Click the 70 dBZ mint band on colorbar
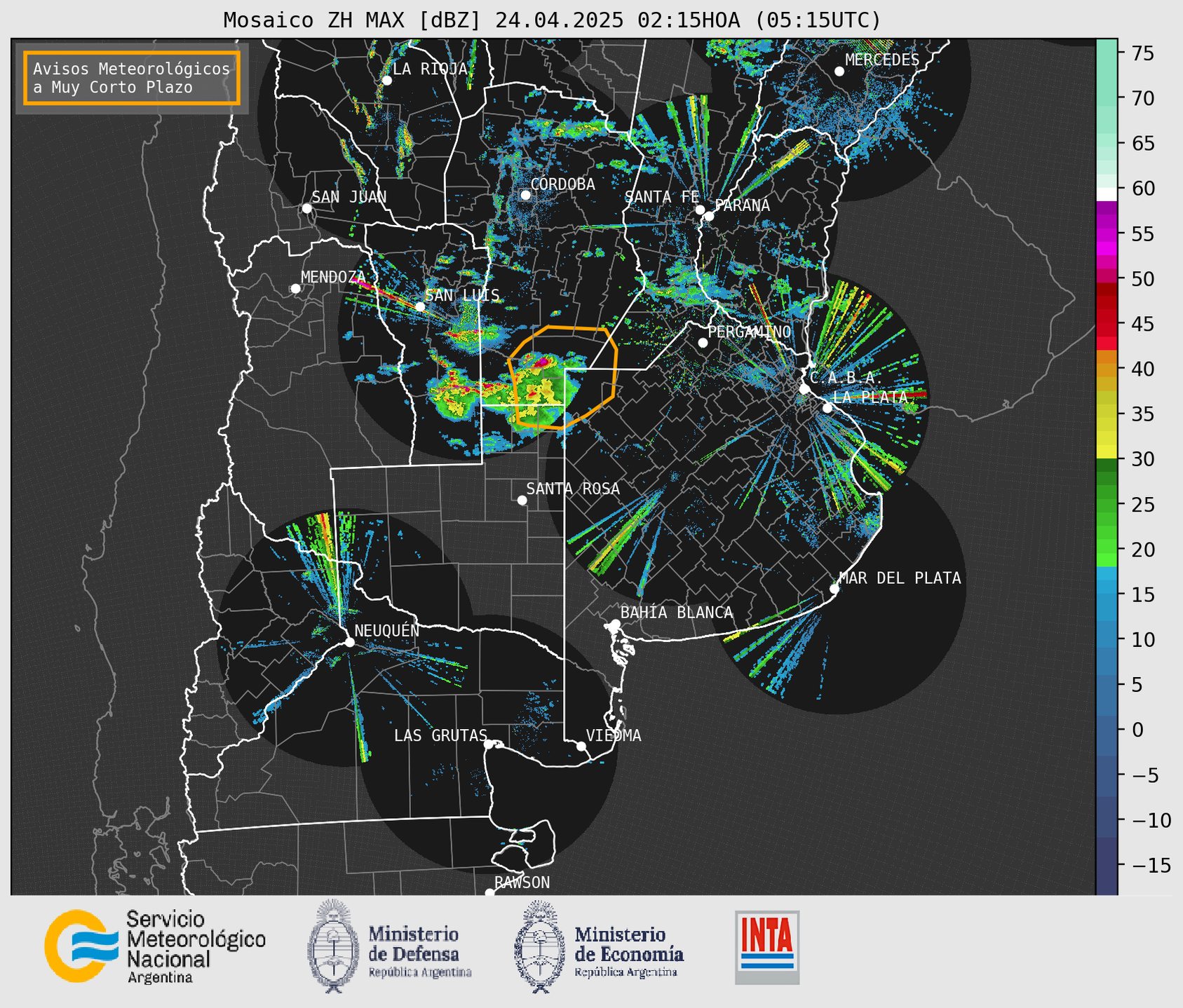This screenshot has width=1183, height=1008. pos(1107,99)
